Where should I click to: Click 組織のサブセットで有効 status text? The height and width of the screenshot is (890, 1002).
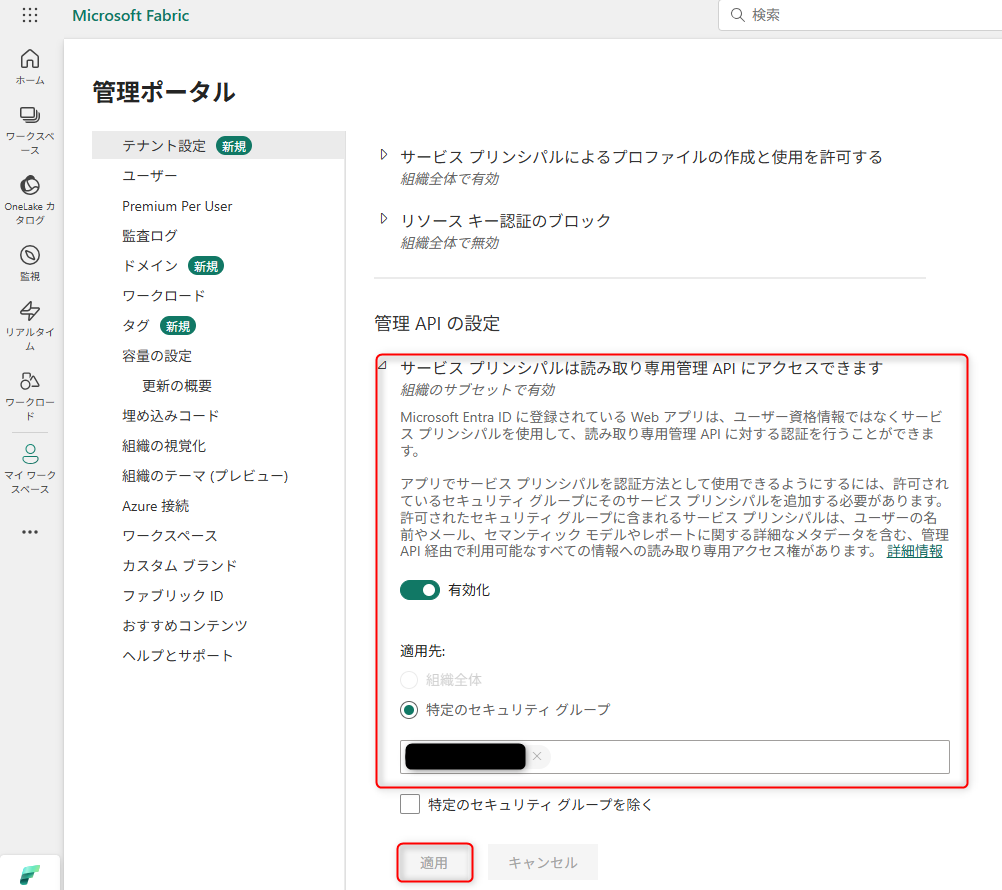477,390
